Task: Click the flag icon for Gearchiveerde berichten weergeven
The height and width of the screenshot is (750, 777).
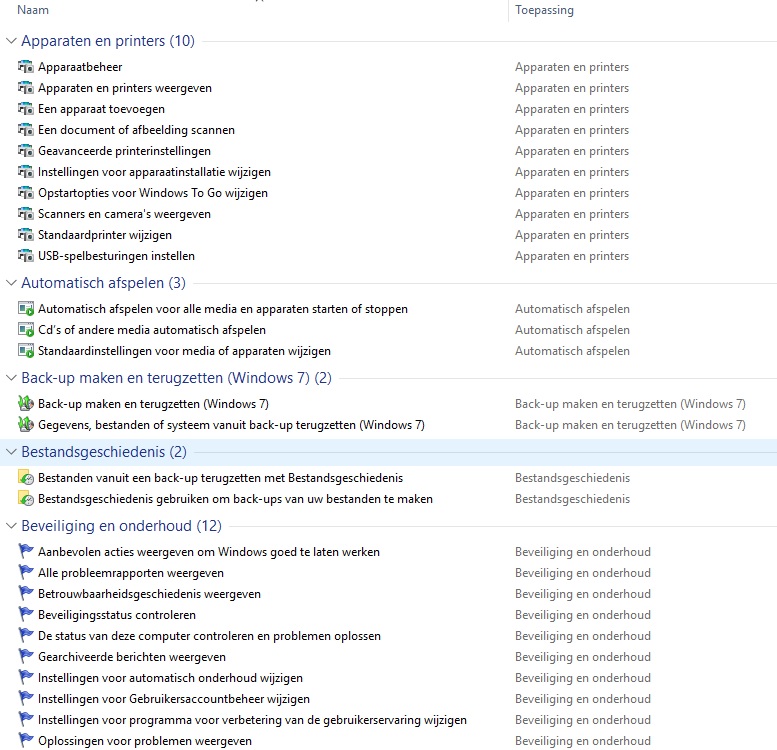Action: coord(26,656)
